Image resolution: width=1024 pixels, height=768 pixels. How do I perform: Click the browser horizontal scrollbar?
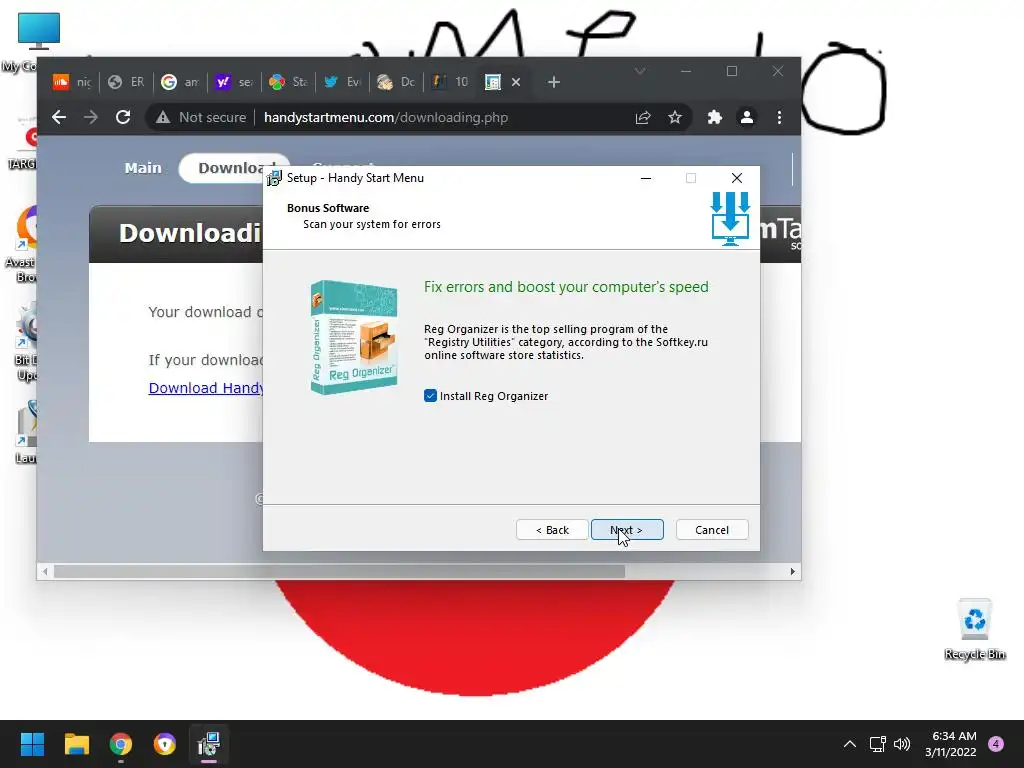click(x=339, y=571)
